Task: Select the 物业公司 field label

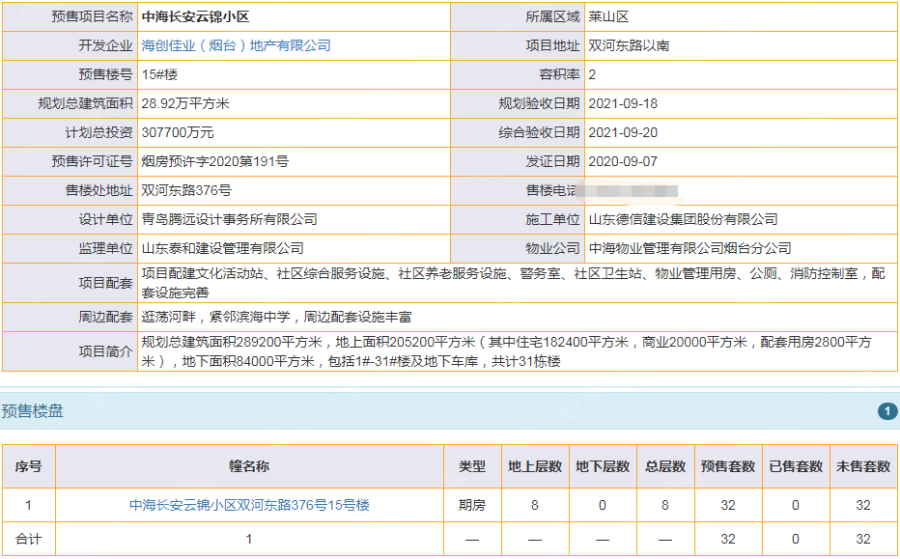Action: pyautogui.click(x=552, y=249)
